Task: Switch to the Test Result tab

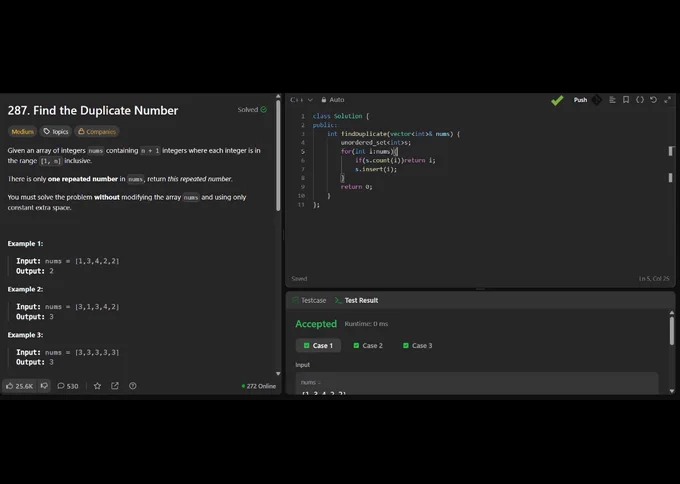Action: [x=356, y=301]
